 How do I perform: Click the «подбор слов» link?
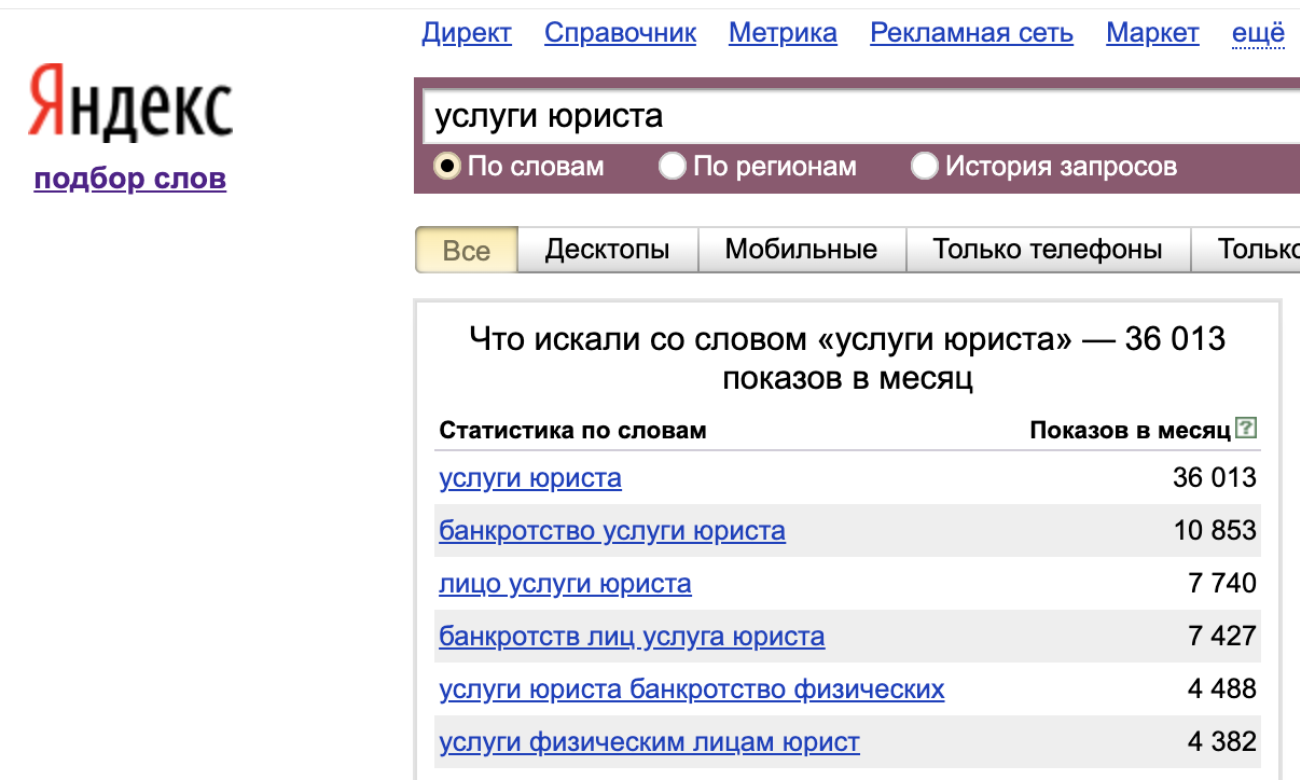pos(130,179)
